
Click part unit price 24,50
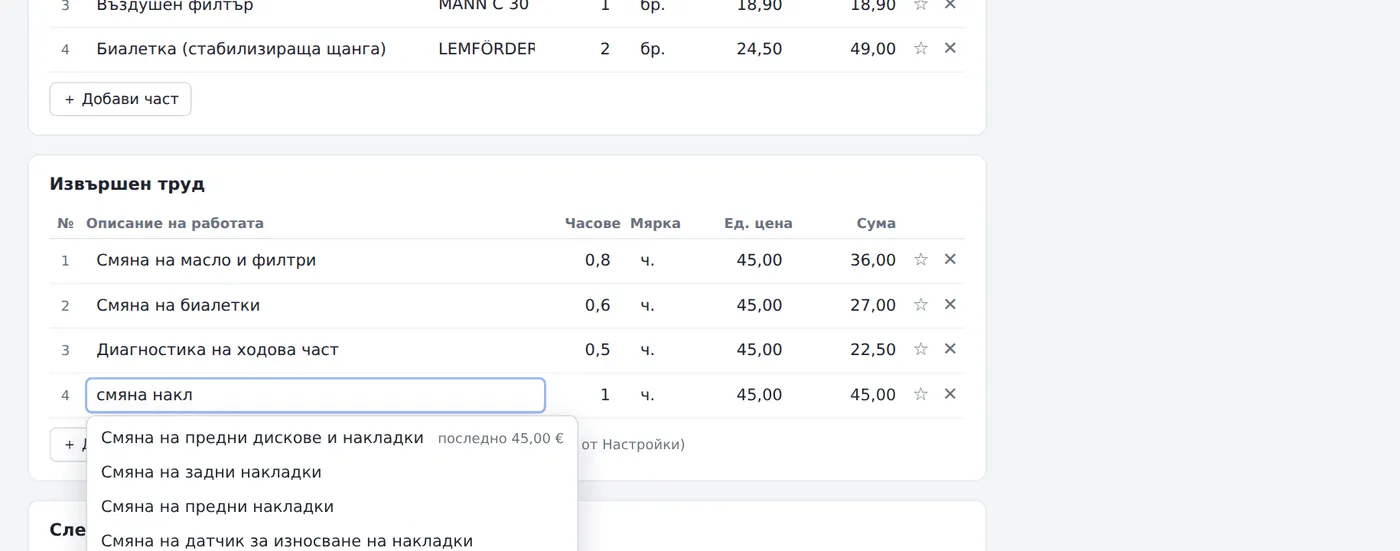click(x=759, y=49)
